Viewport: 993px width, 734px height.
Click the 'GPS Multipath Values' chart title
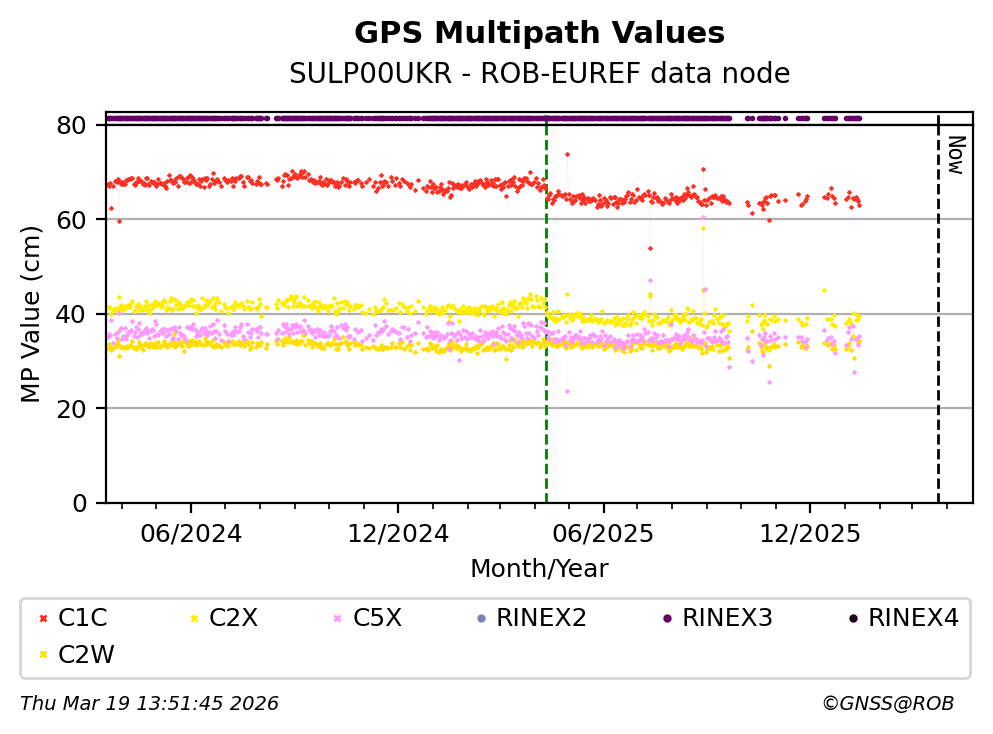tap(539, 33)
